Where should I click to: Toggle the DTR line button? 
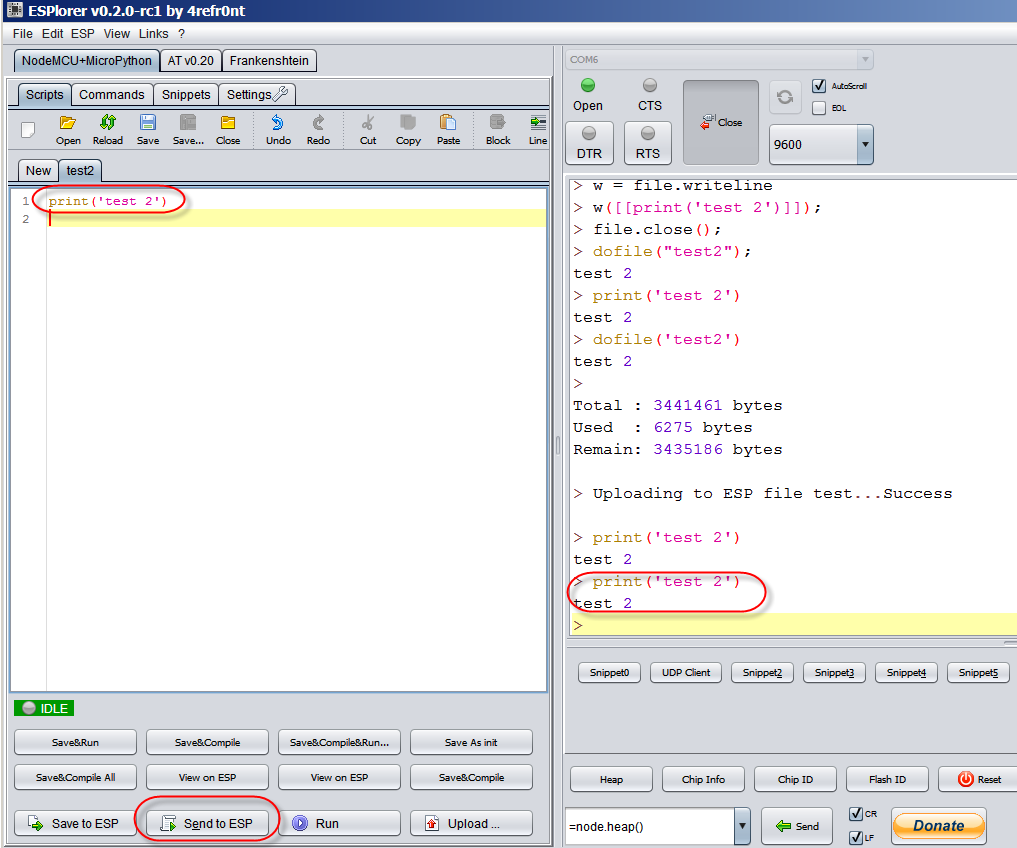click(x=590, y=142)
